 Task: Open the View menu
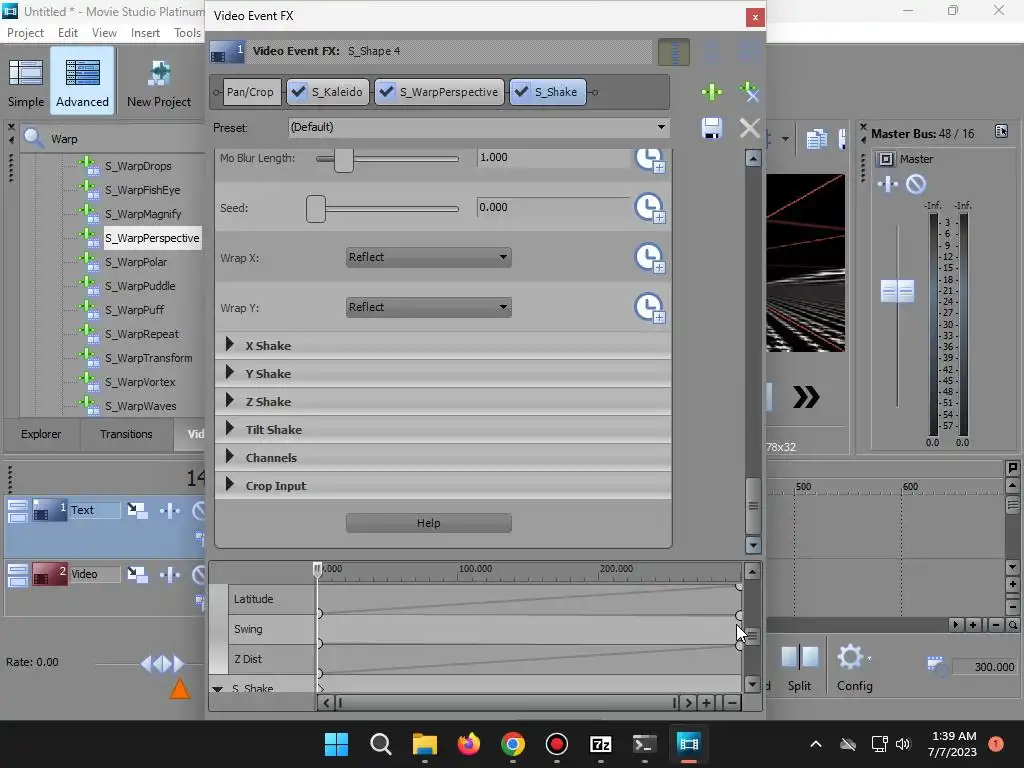coord(104,33)
